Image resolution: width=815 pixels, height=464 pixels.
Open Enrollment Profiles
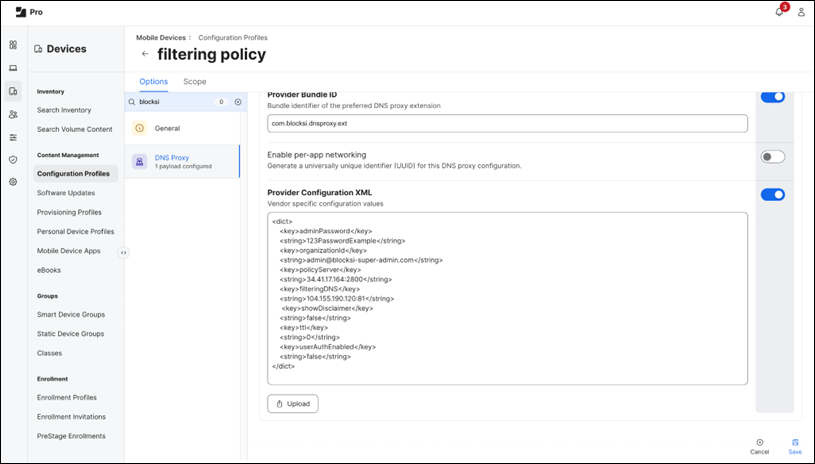click(67, 397)
